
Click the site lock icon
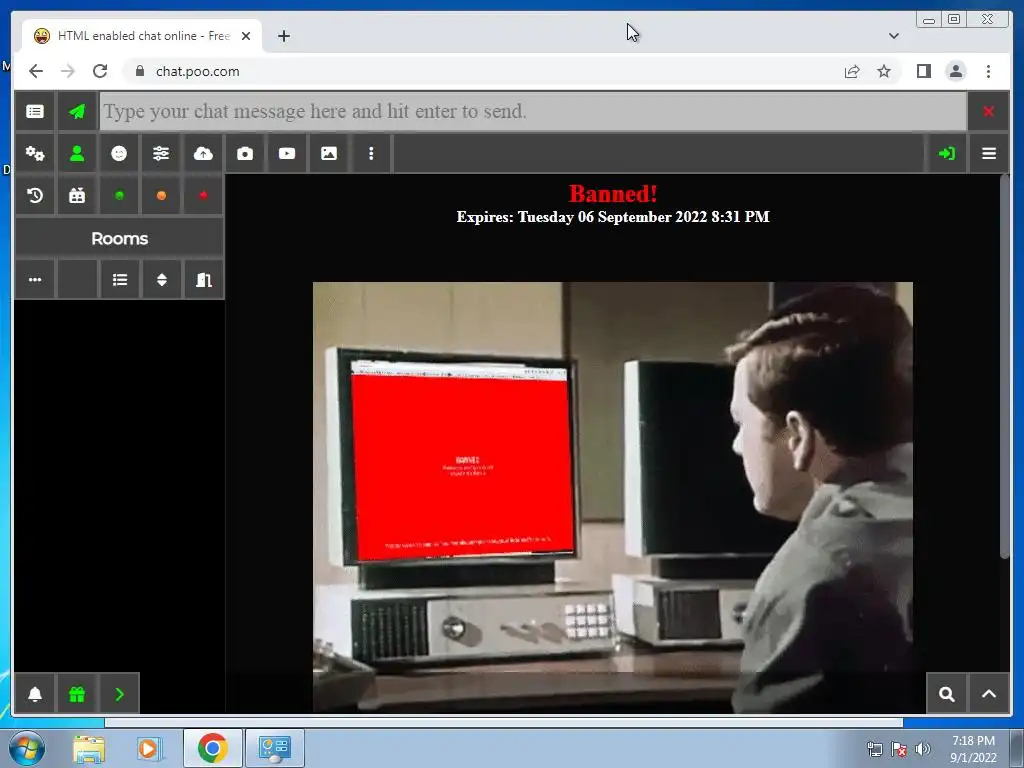(x=140, y=71)
